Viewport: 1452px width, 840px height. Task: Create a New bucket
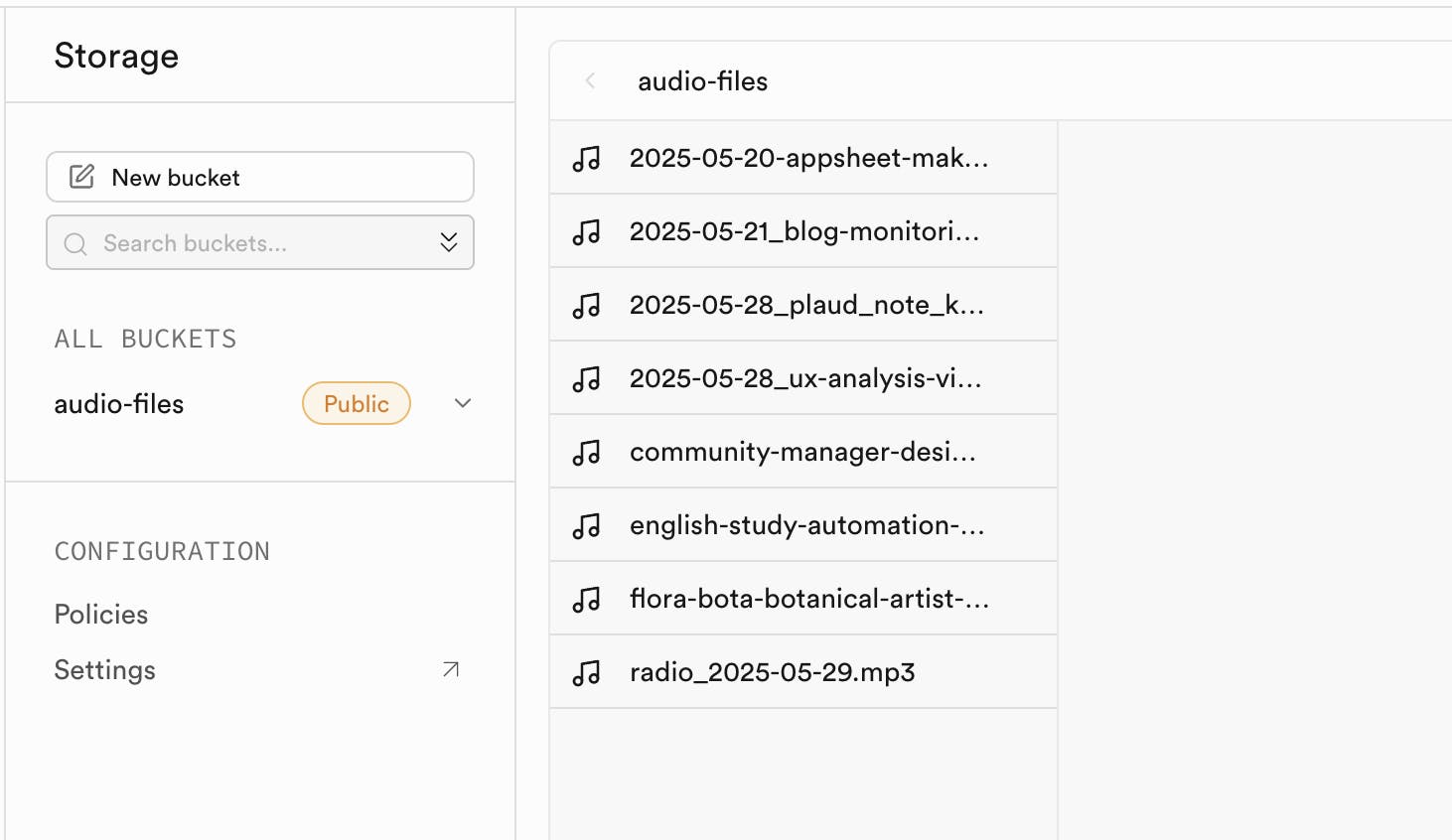pyautogui.click(x=259, y=177)
